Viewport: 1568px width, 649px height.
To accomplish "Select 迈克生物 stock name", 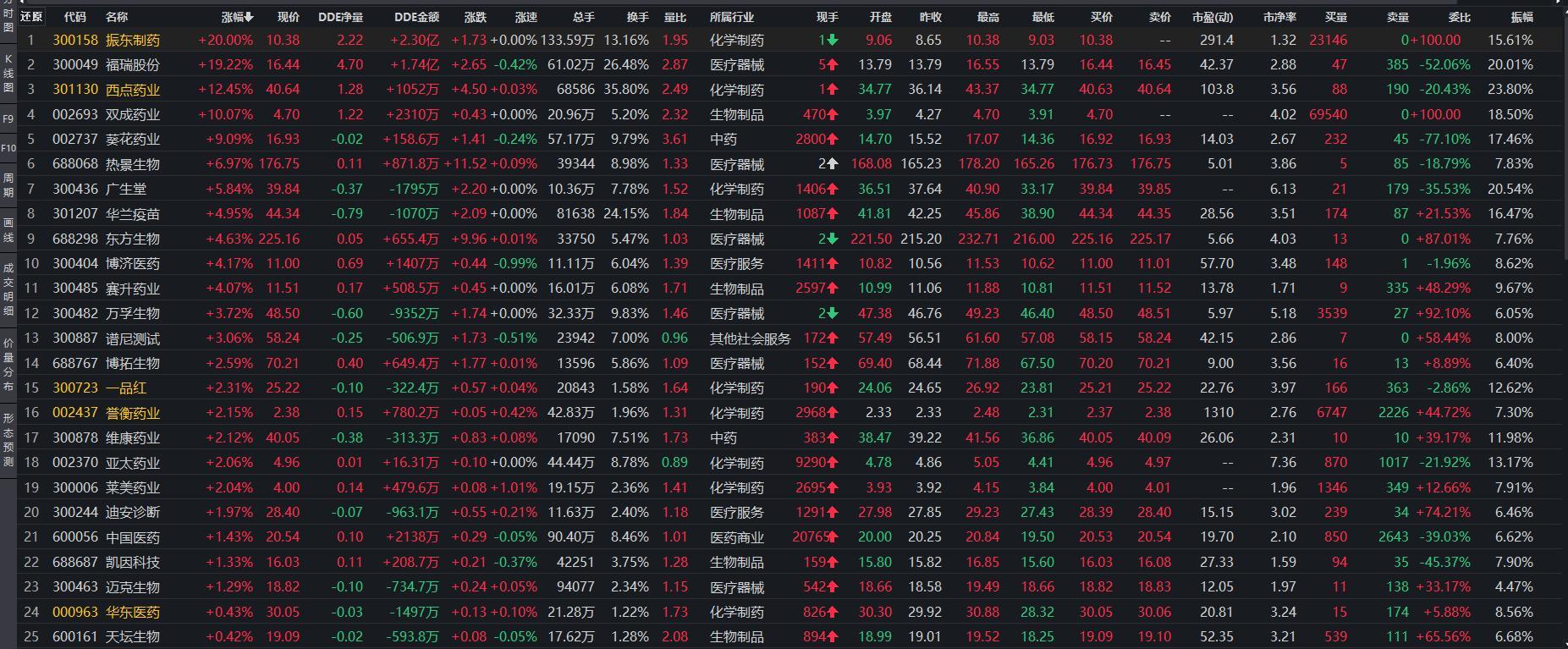I will tap(133, 586).
